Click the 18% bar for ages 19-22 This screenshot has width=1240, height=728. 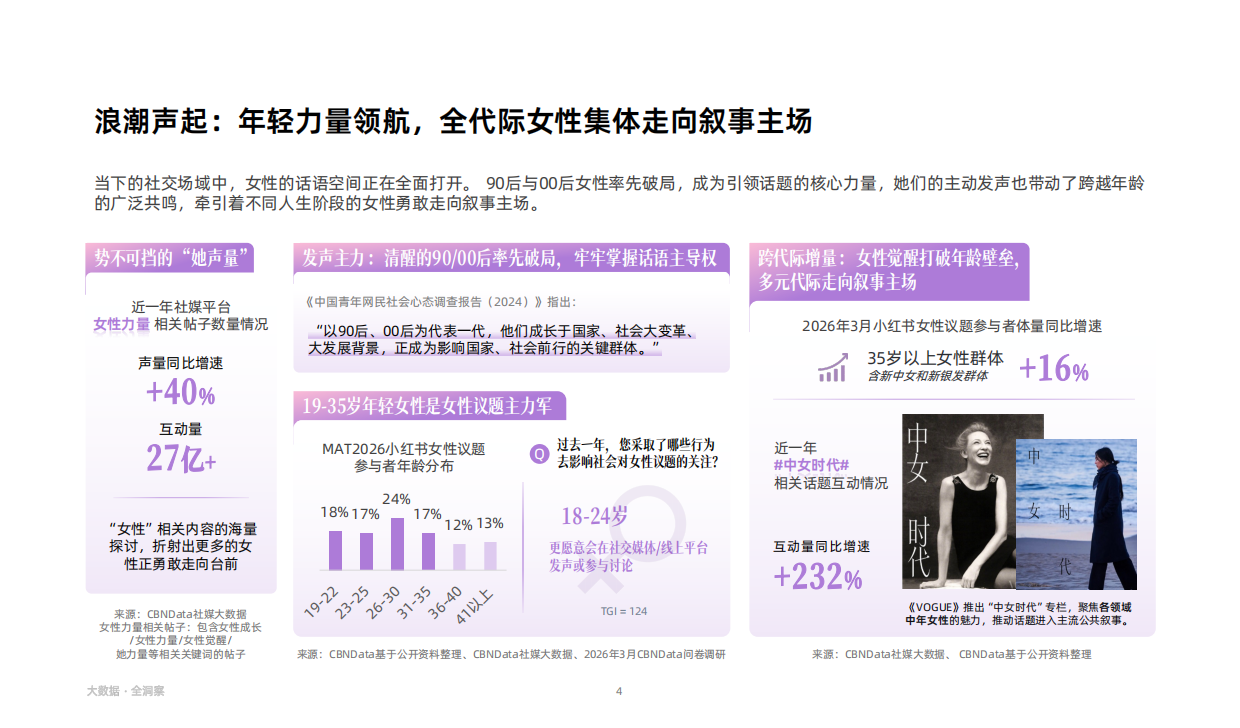(x=335, y=550)
